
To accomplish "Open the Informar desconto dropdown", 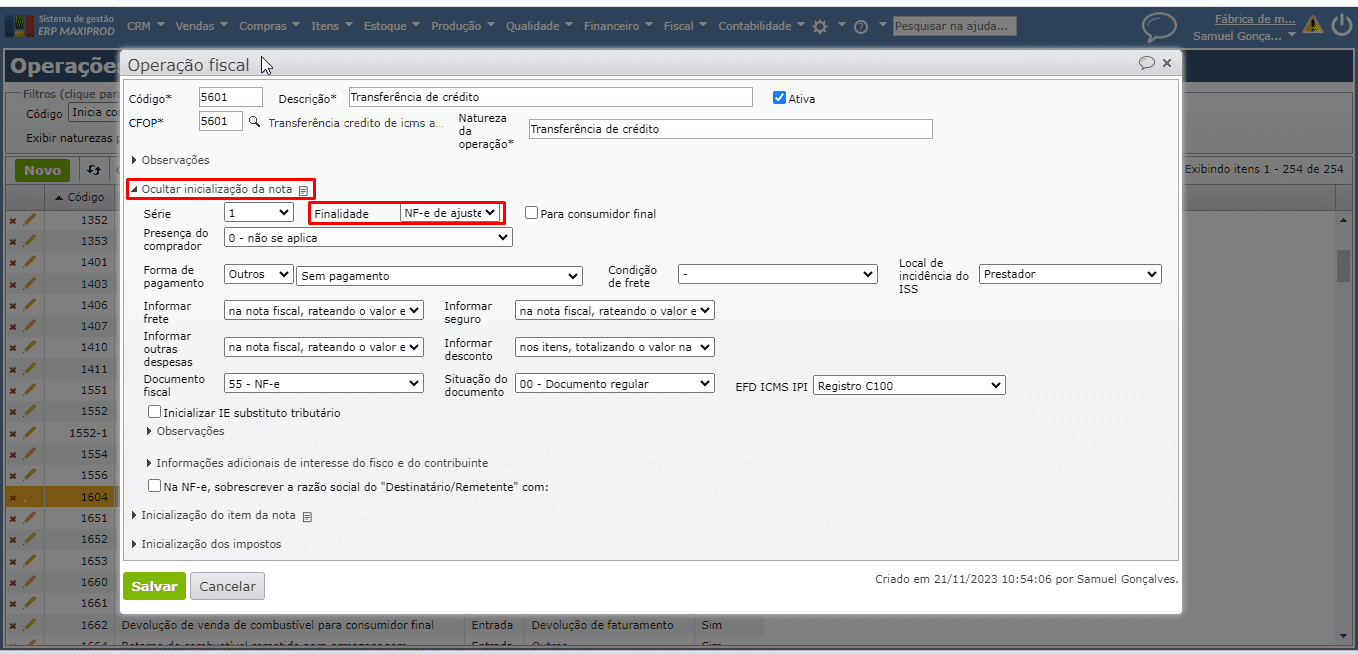I will pos(615,347).
